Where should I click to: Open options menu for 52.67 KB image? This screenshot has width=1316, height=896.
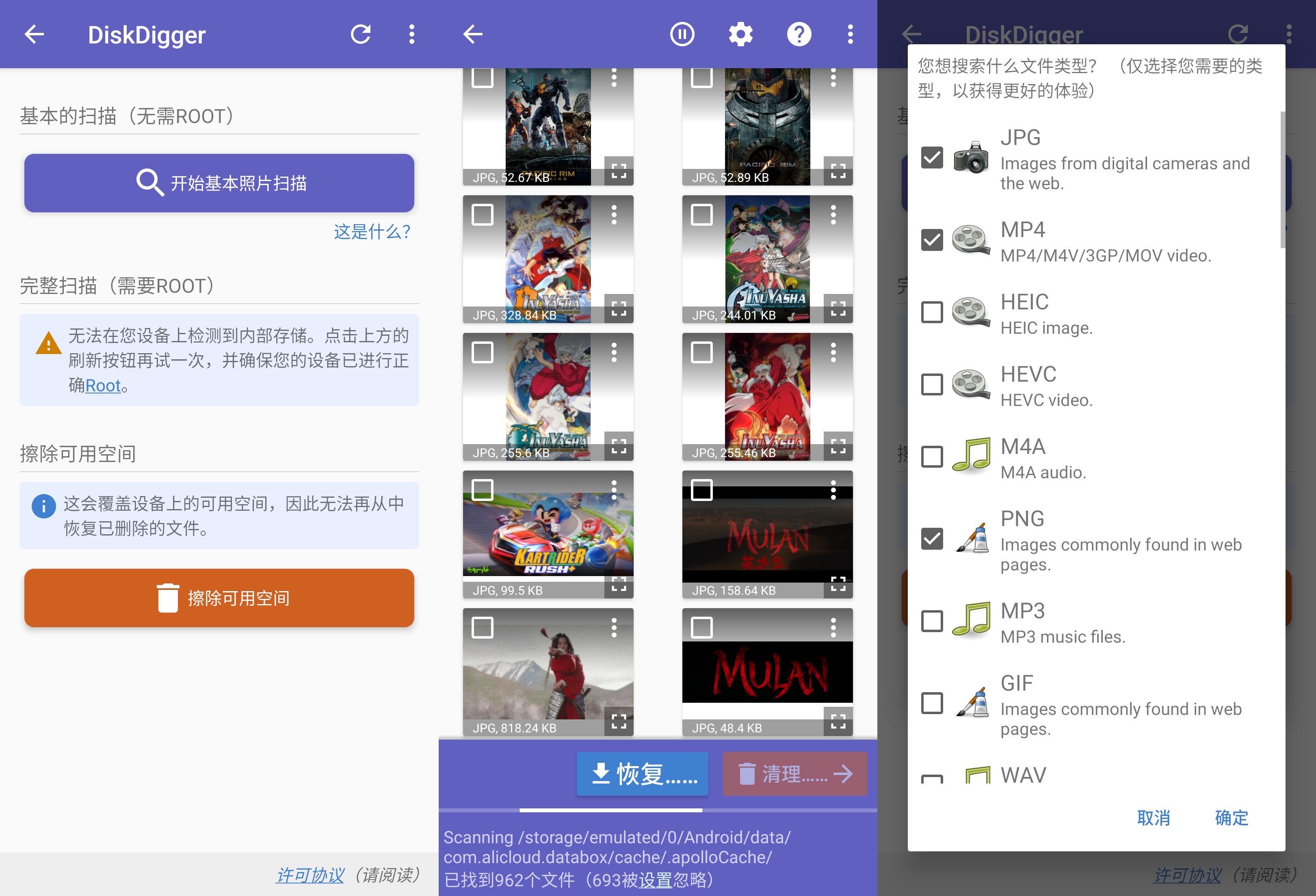(x=614, y=78)
